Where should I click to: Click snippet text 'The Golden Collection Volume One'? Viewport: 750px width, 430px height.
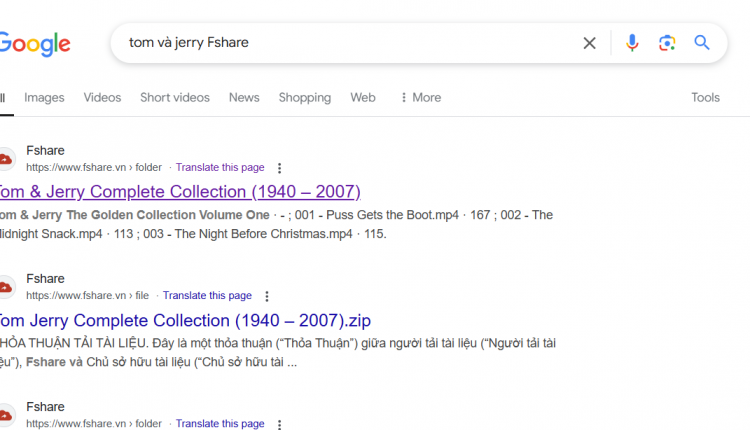tap(168, 215)
